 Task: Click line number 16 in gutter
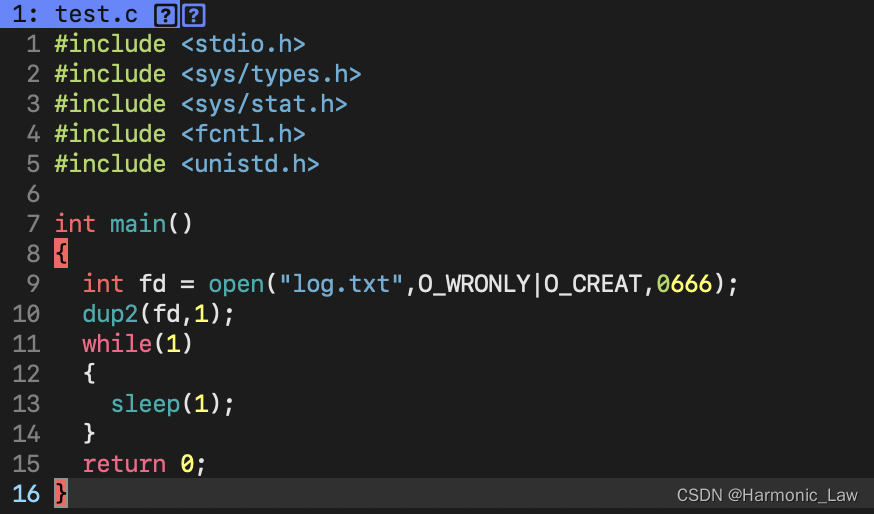pos(26,494)
